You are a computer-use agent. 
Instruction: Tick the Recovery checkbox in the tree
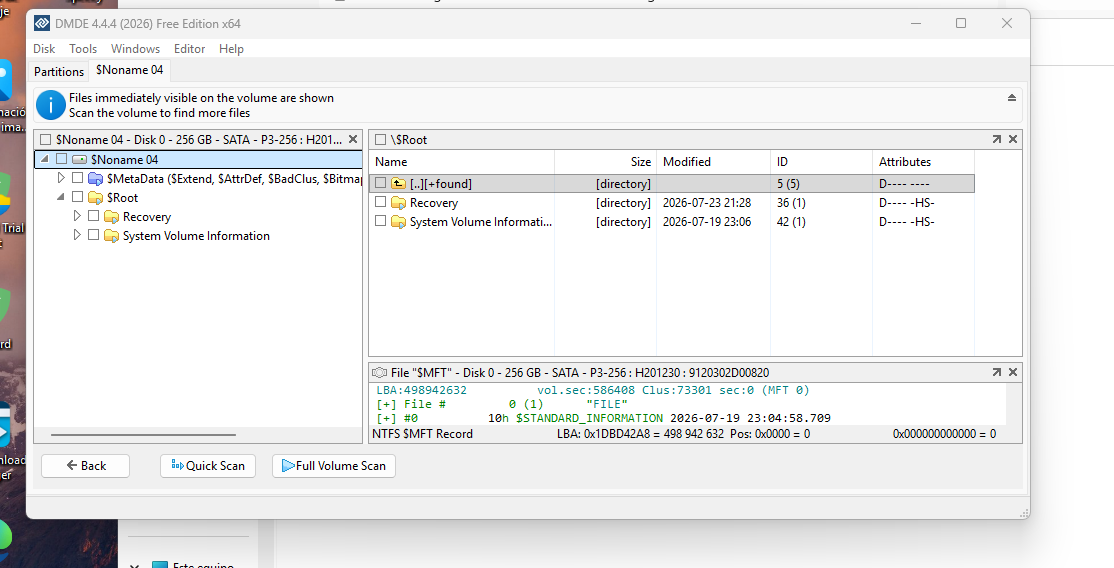93,216
